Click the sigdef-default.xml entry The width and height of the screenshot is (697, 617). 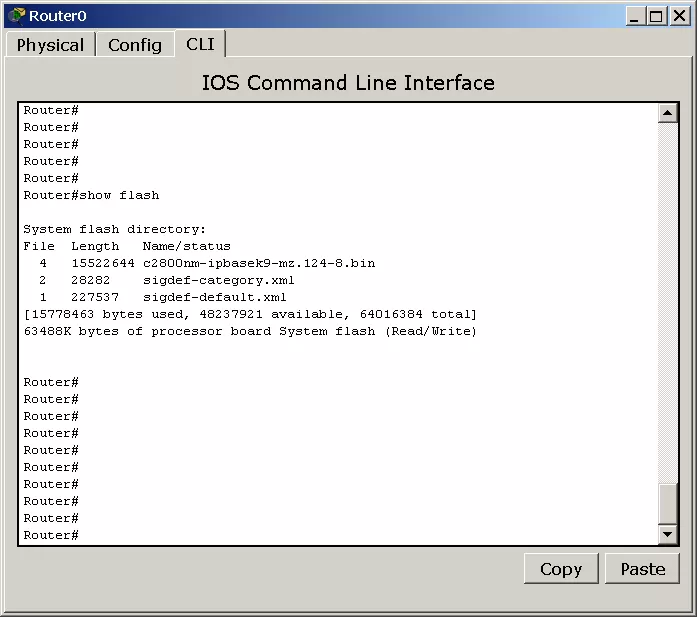pyautogui.click(x=214, y=297)
